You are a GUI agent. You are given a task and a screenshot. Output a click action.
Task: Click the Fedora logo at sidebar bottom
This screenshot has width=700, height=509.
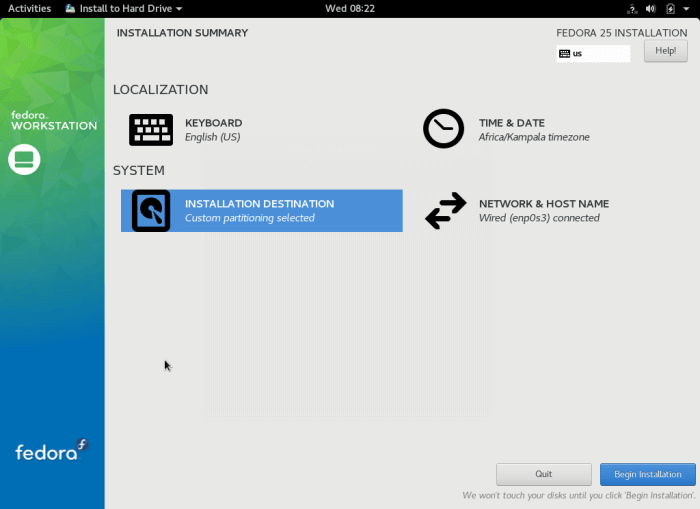(x=51, y=451)
